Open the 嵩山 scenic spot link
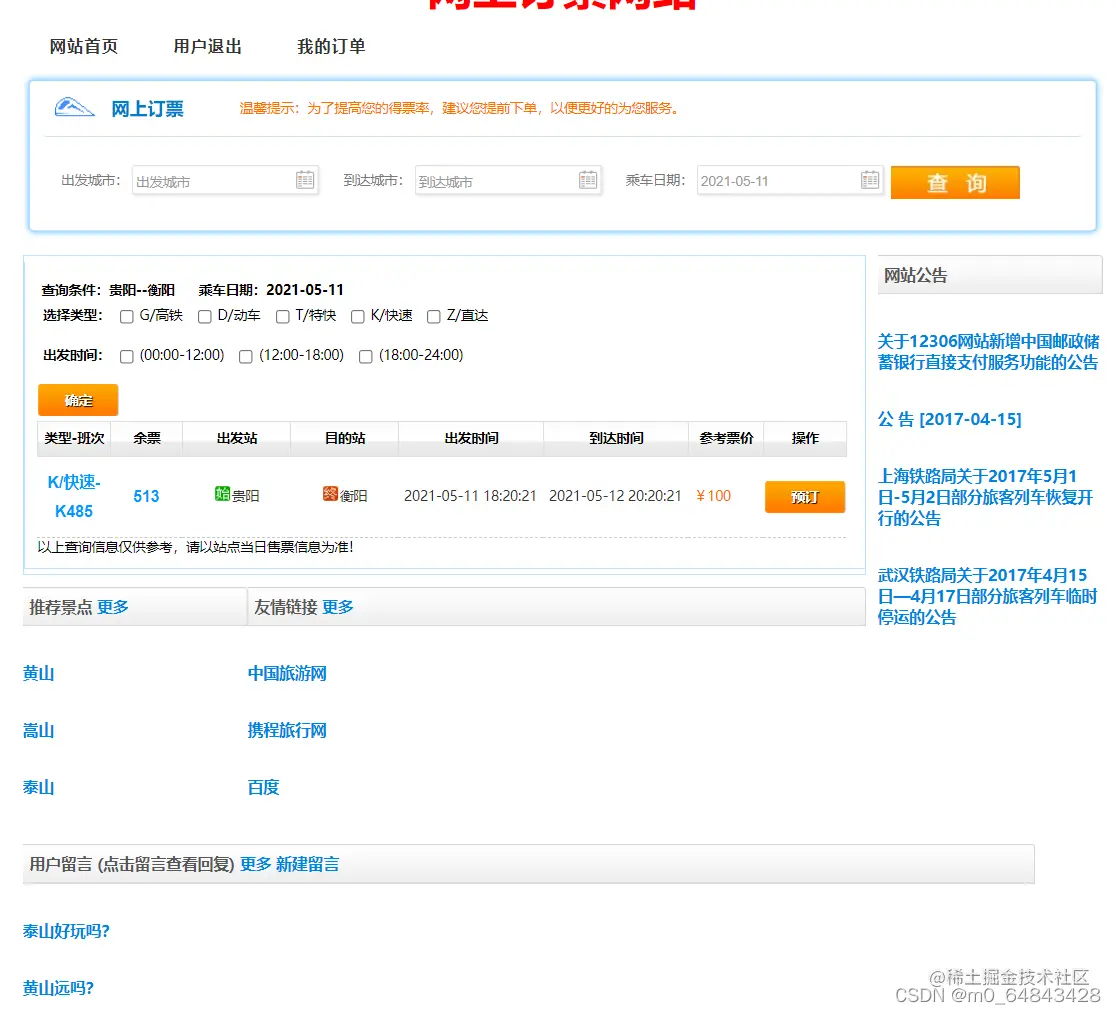 [38, 730]
